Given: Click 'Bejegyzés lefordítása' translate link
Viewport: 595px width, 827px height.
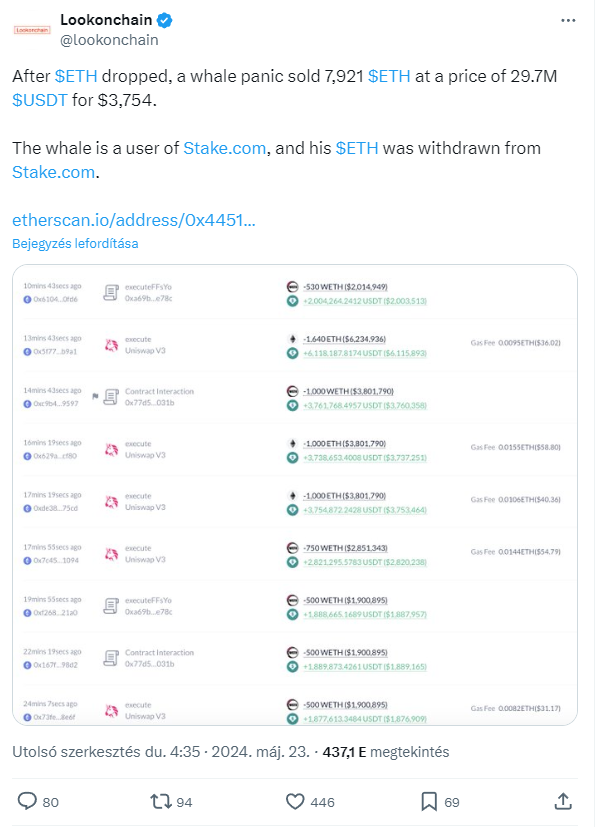Looking at the screenshot, I should (75, 244).
